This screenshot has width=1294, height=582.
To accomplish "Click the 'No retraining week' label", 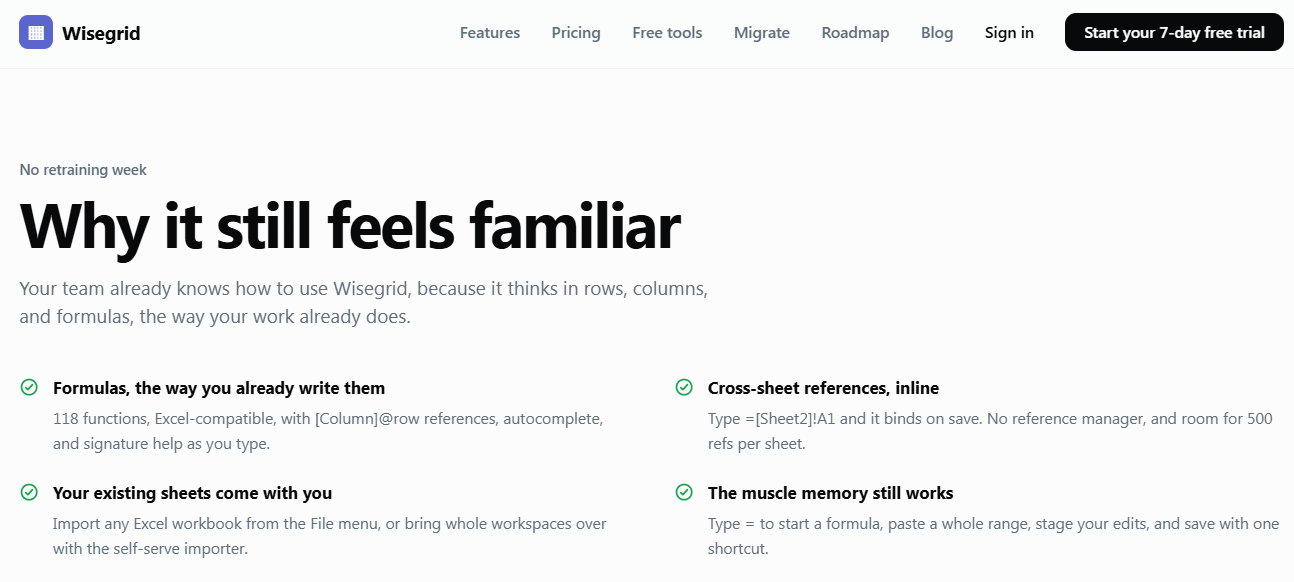I will point(83,170).
